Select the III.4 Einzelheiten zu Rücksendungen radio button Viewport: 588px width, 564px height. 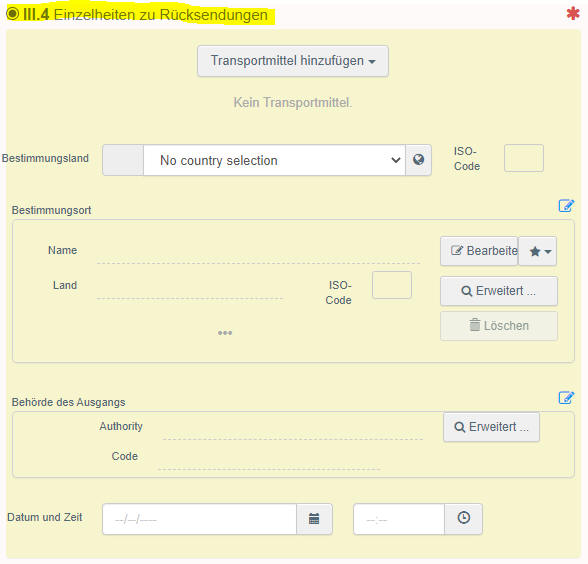point(12,14)
